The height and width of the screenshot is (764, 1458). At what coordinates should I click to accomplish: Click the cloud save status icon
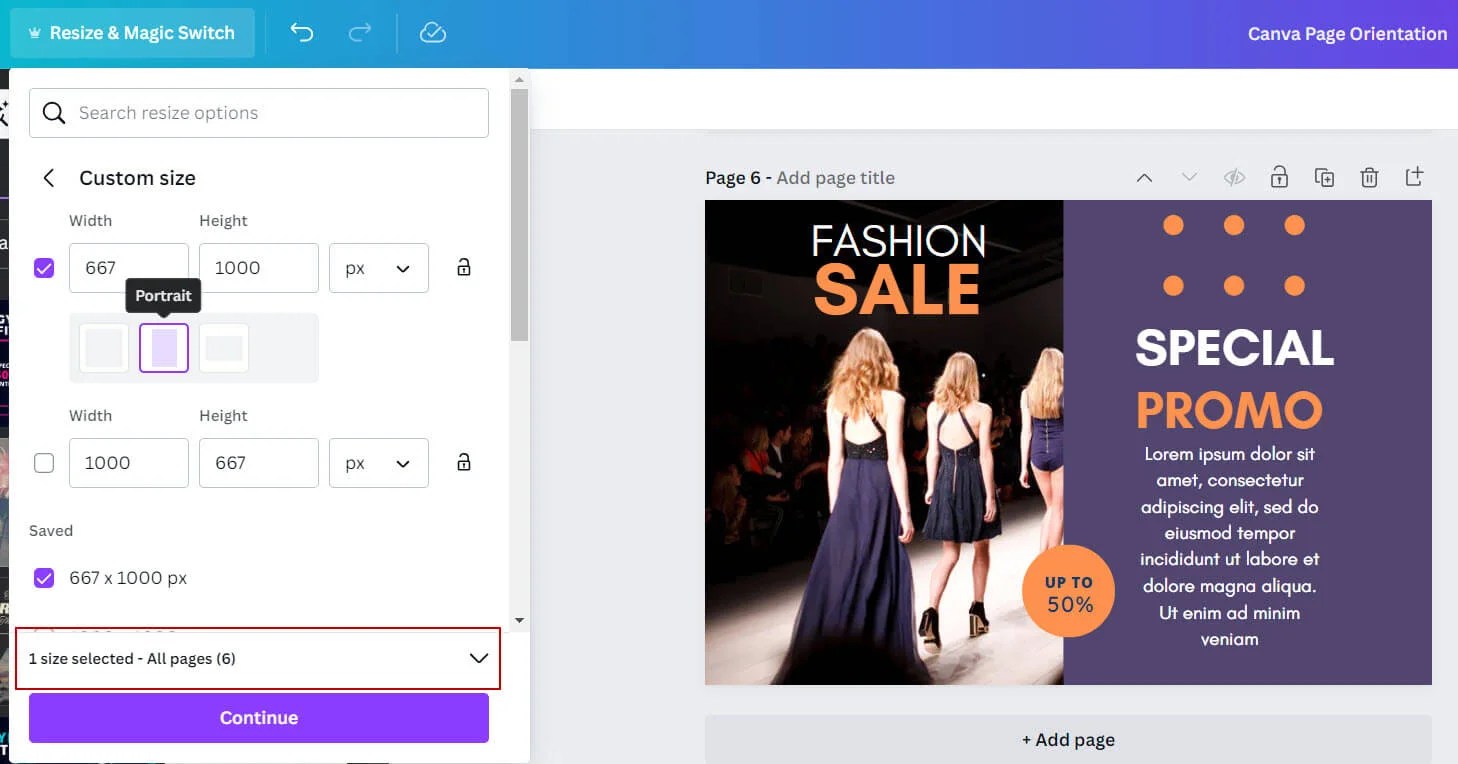pyautogui.click(x=432, y=33)
